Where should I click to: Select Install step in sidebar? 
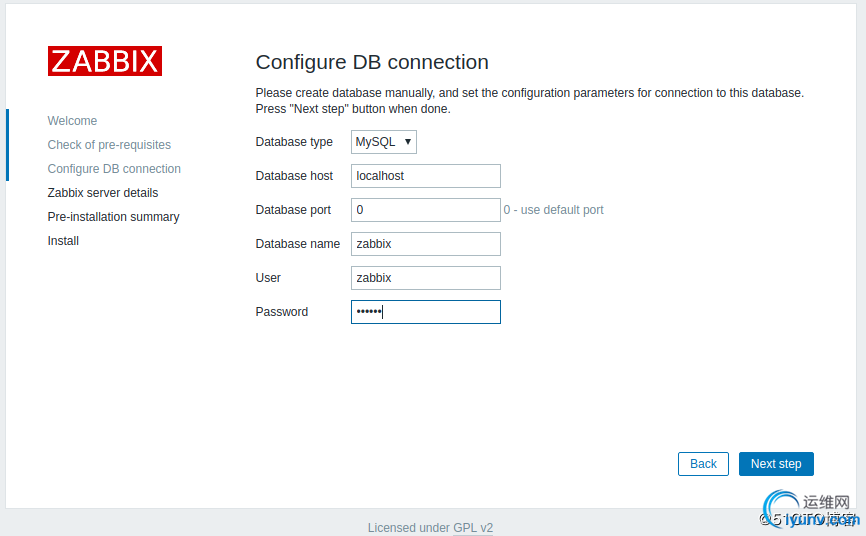coord(63,241)
